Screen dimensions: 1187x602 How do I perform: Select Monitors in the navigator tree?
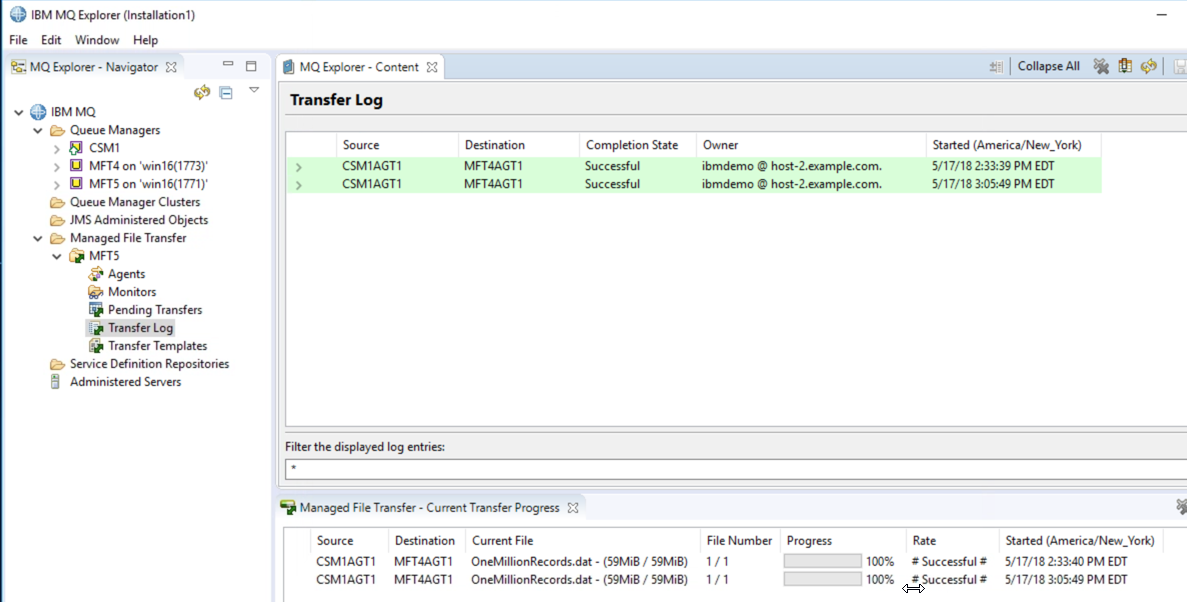click(x=132, y=292)
